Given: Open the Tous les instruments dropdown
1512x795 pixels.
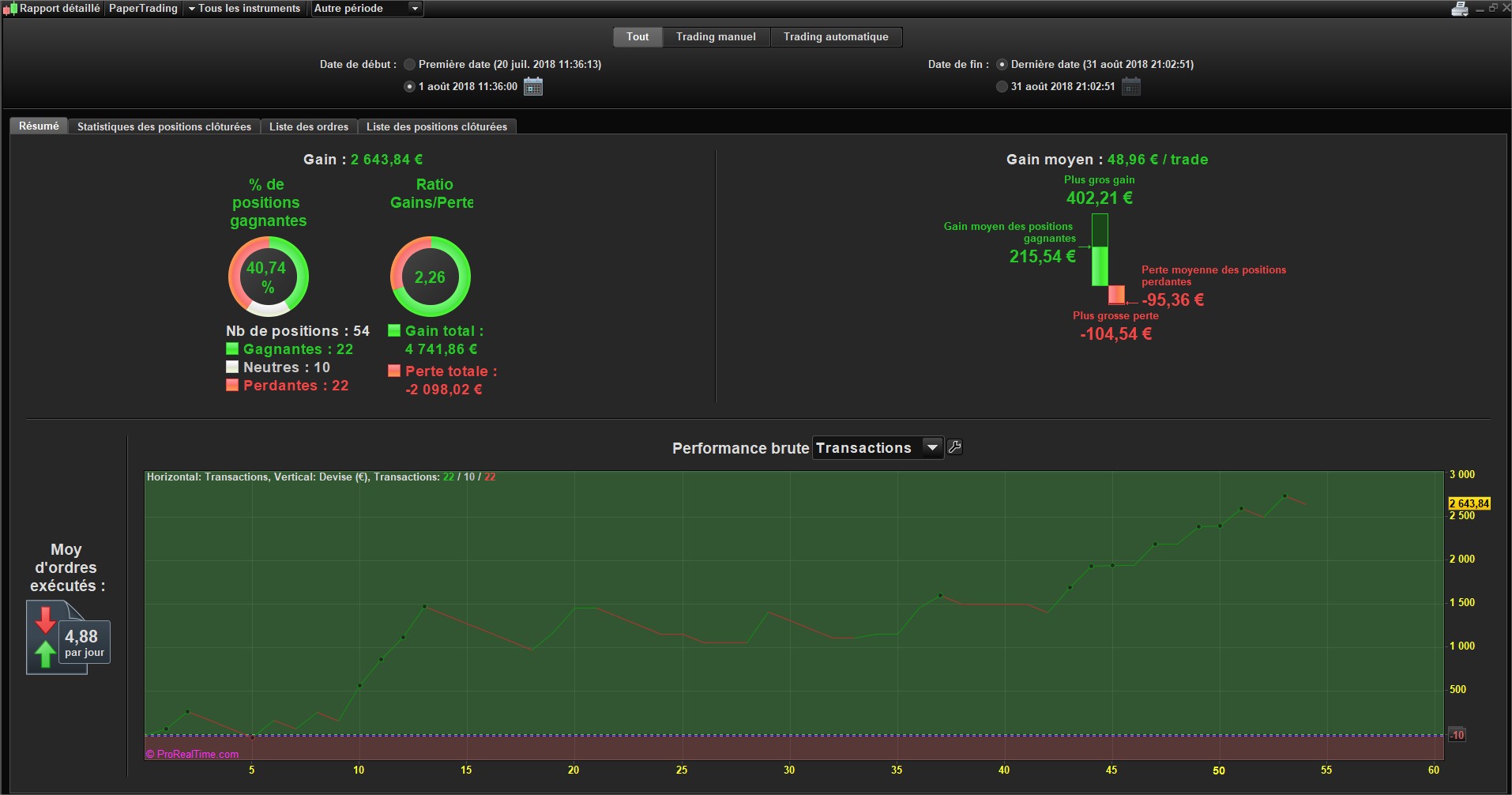Looking at the screenshot, I should 244,9.
